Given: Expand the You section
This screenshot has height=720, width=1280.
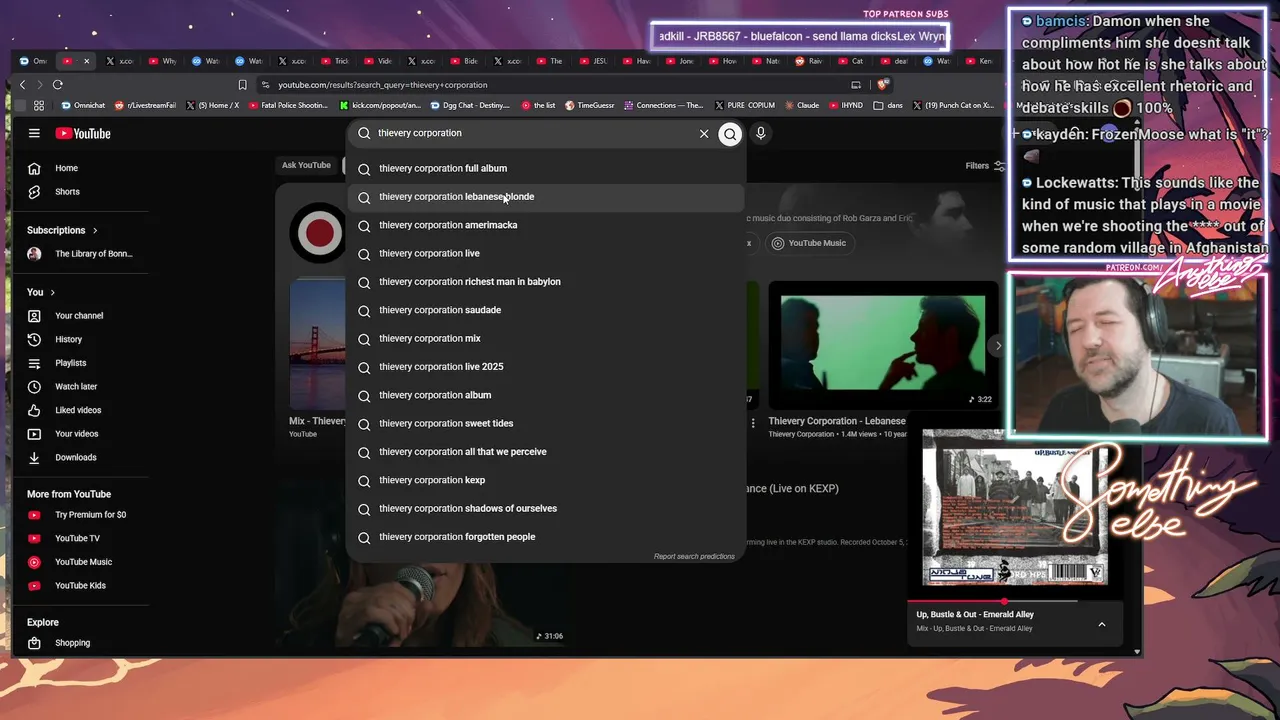Looking at the screenshot, I should (x=41, y=292).
